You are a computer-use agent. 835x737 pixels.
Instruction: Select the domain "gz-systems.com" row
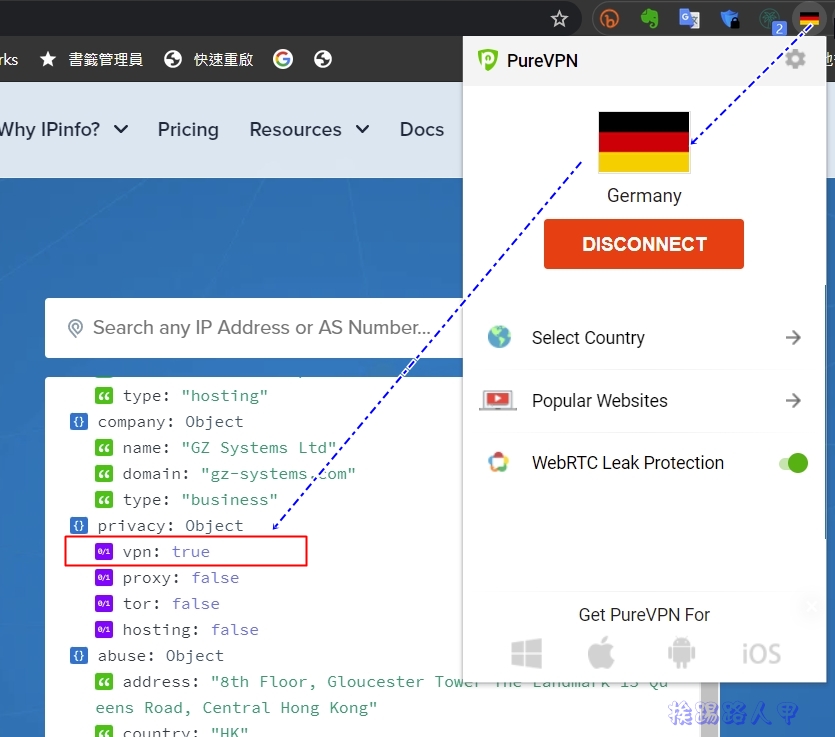pyautogui.click(x=225, y=474)
